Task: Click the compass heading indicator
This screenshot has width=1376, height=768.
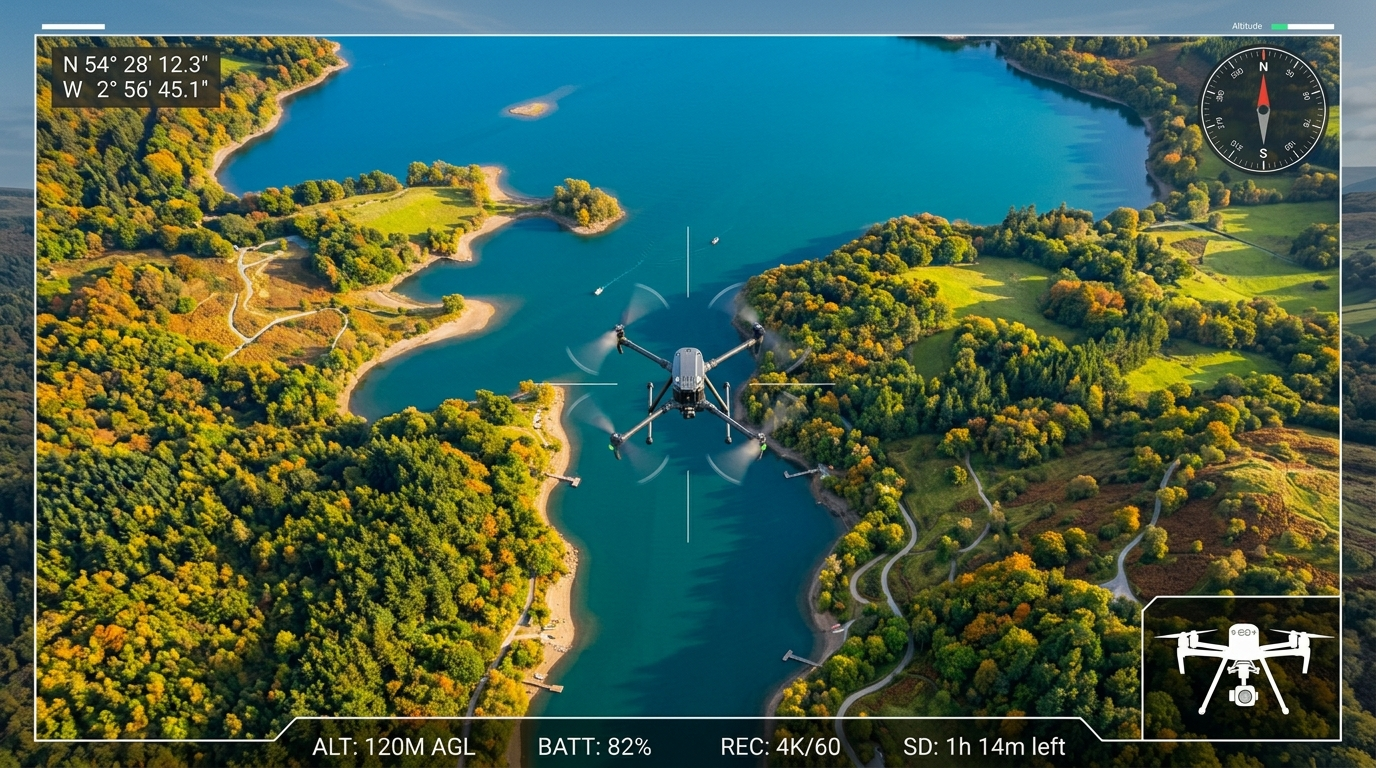Action: tap(1263, 109)
